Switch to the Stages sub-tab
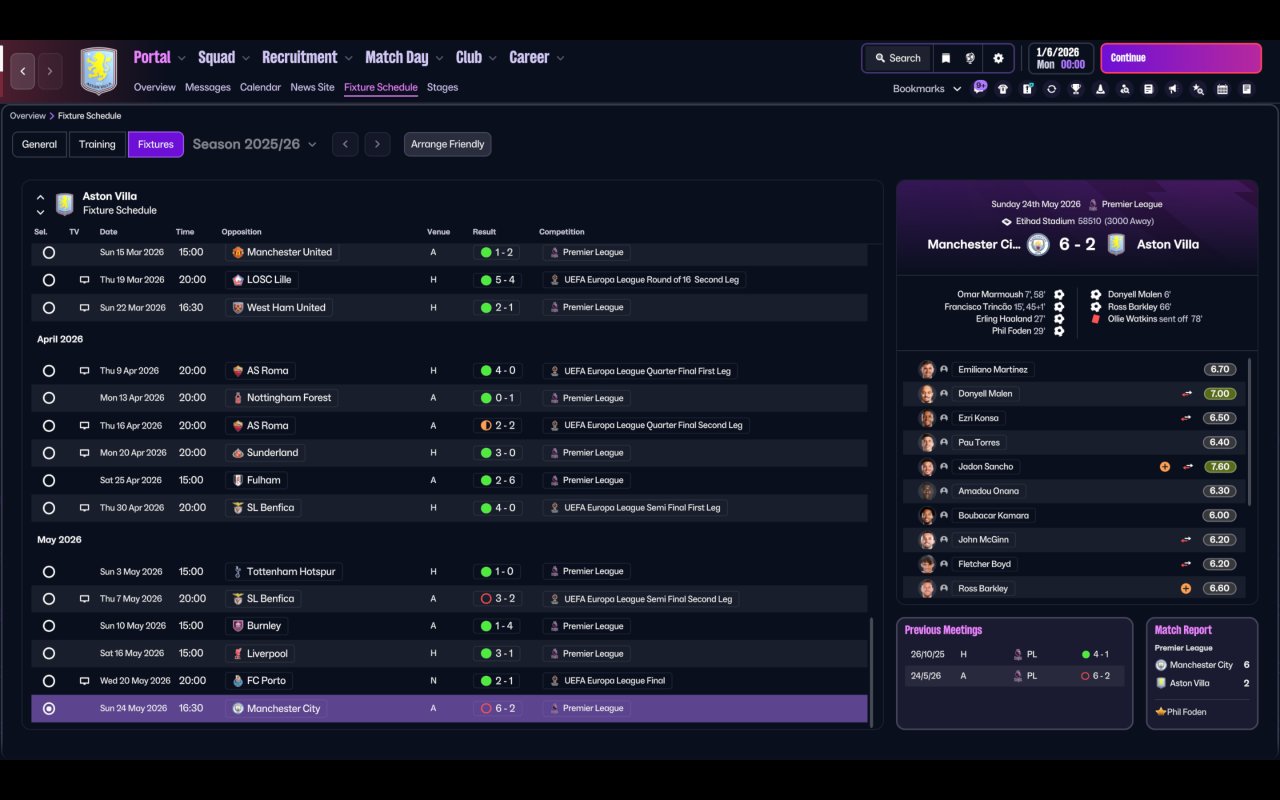Screen dimensions: 1280x800 point(442,87)
